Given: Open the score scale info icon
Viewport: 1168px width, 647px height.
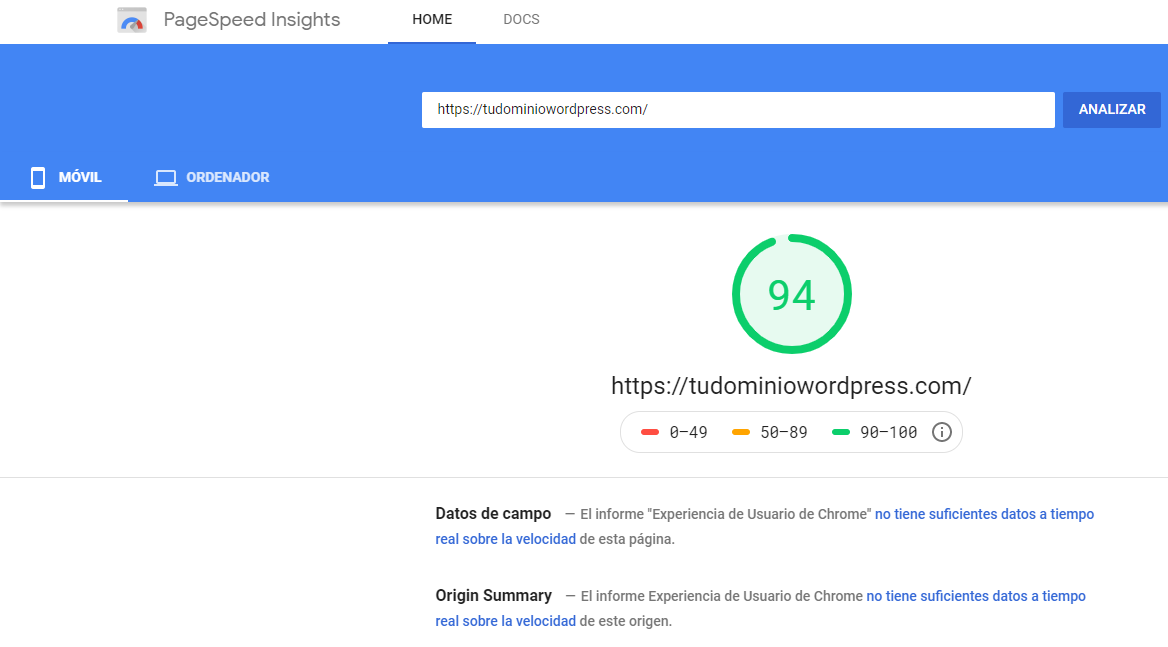Looking at the screenshot, I should [x=942, y=432].
